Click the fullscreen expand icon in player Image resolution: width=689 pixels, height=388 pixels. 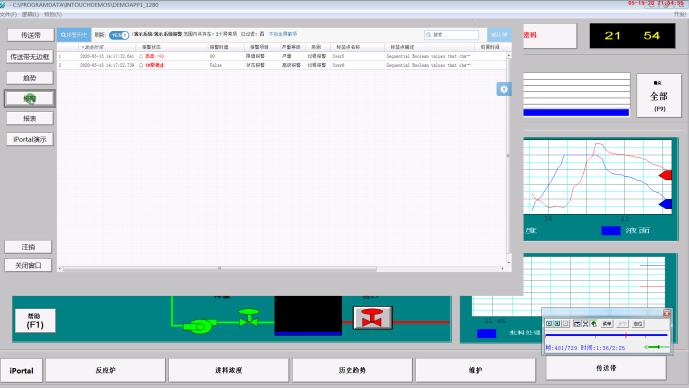tap(585, 324)
